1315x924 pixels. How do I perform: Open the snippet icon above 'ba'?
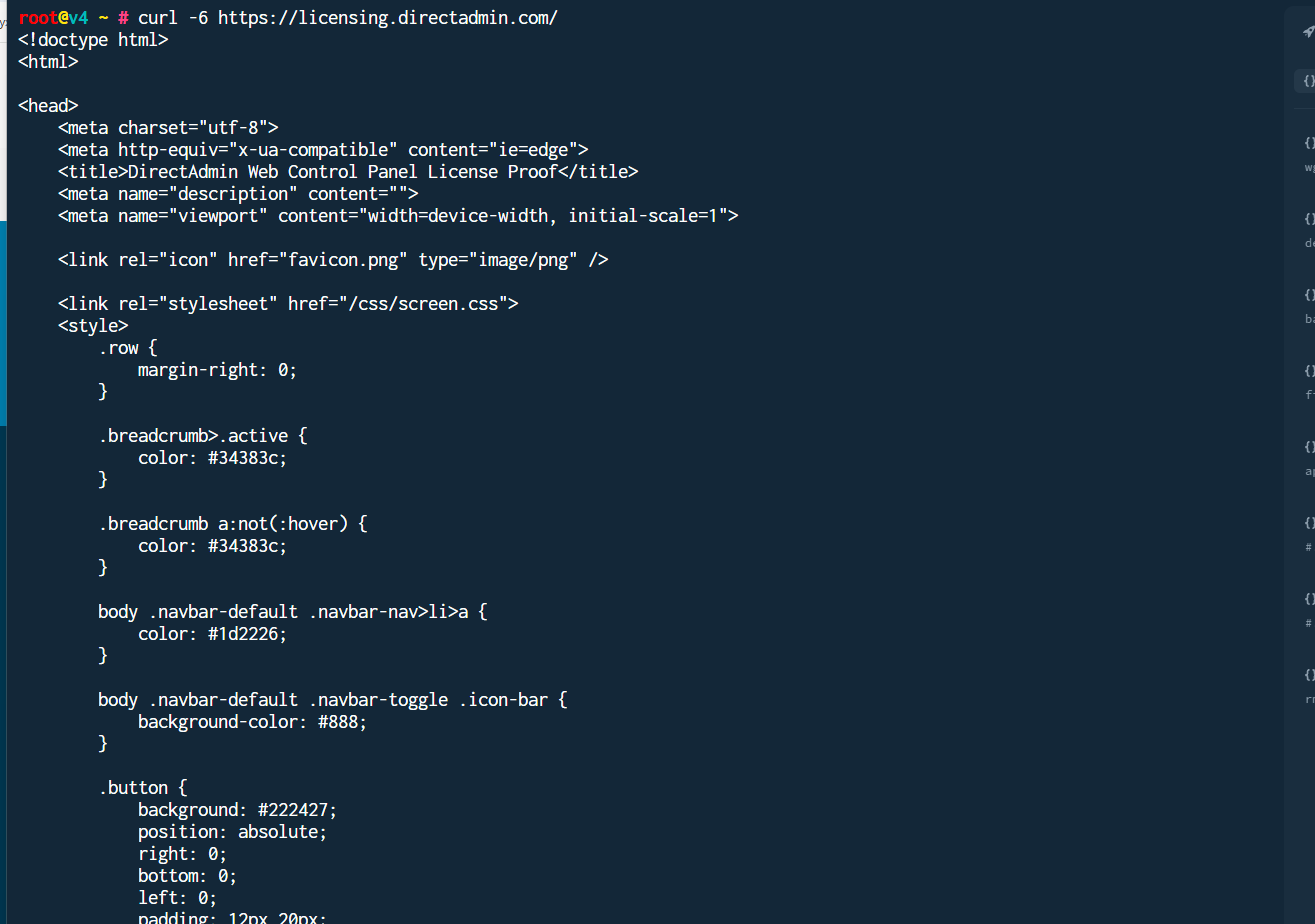point(1309,295)
